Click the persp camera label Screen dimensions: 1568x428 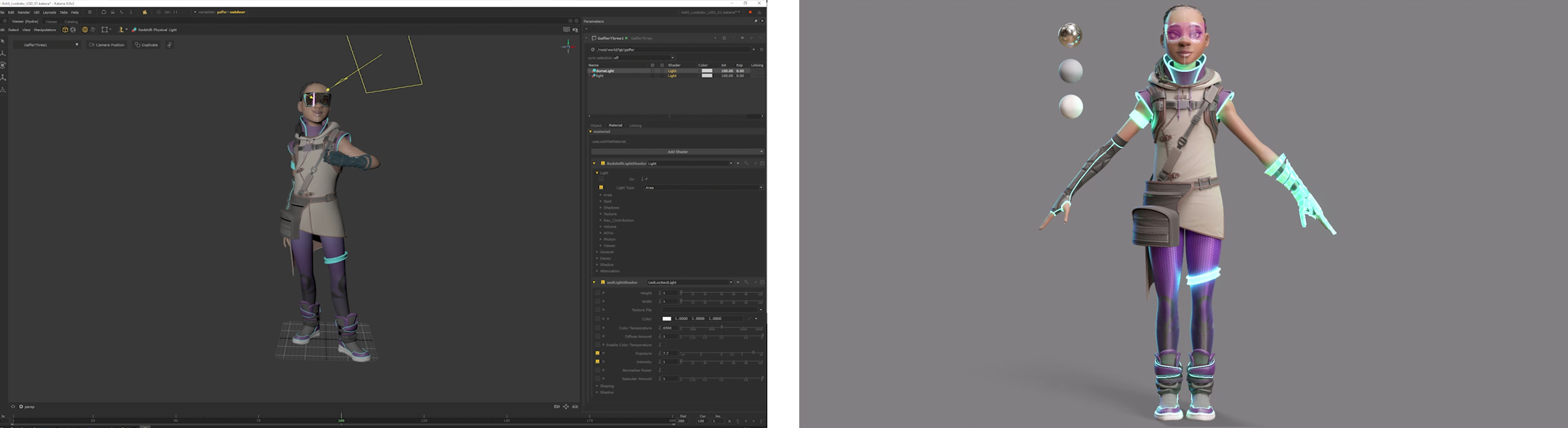[x=29, y=407]
